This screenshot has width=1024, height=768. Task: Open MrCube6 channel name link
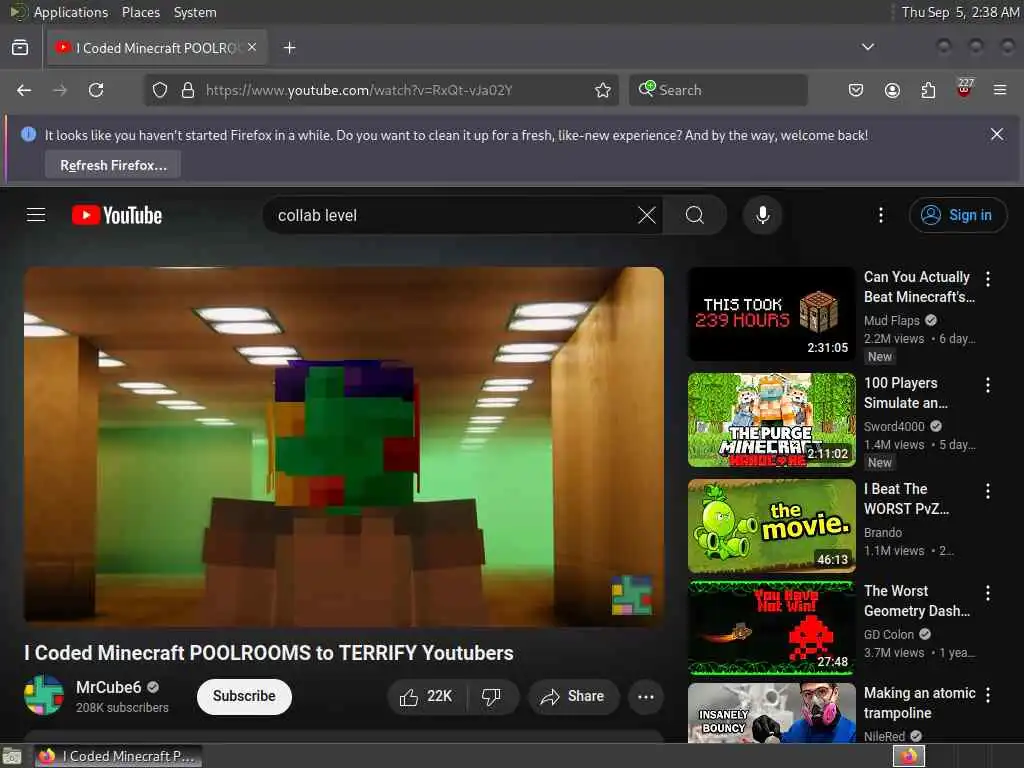(x=108, y=687)
